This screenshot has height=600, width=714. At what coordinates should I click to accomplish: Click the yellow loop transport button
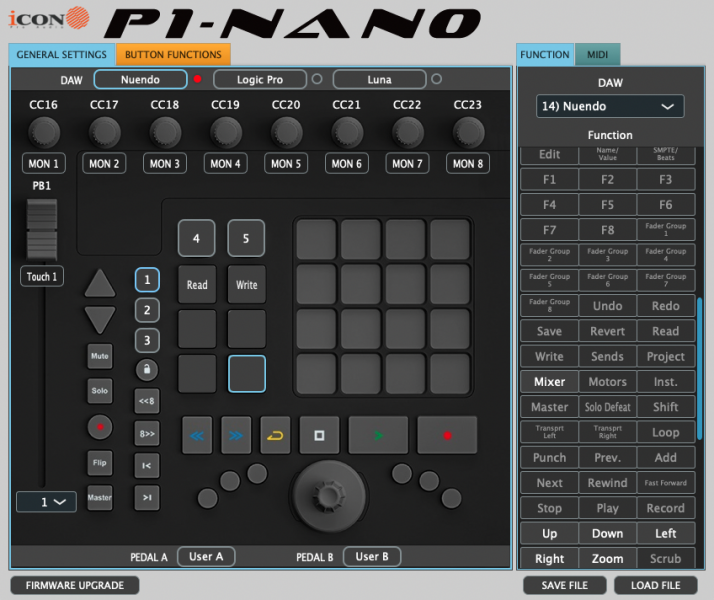275,435
